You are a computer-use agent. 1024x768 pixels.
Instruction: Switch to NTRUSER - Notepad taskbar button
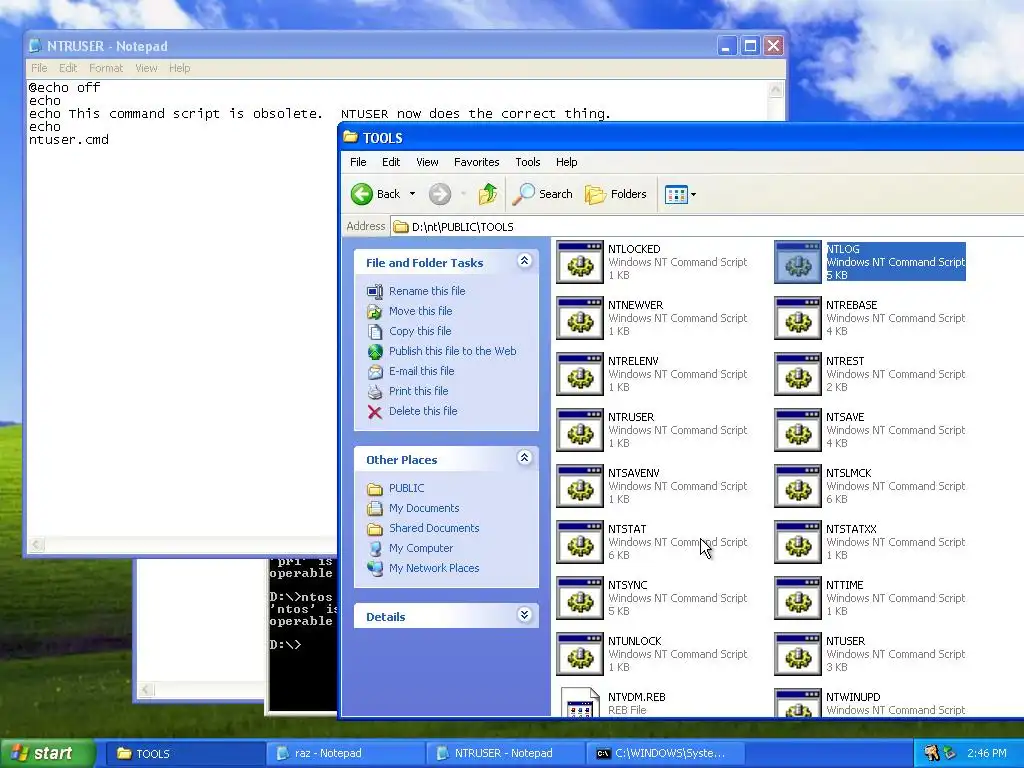tap(505, 754)
